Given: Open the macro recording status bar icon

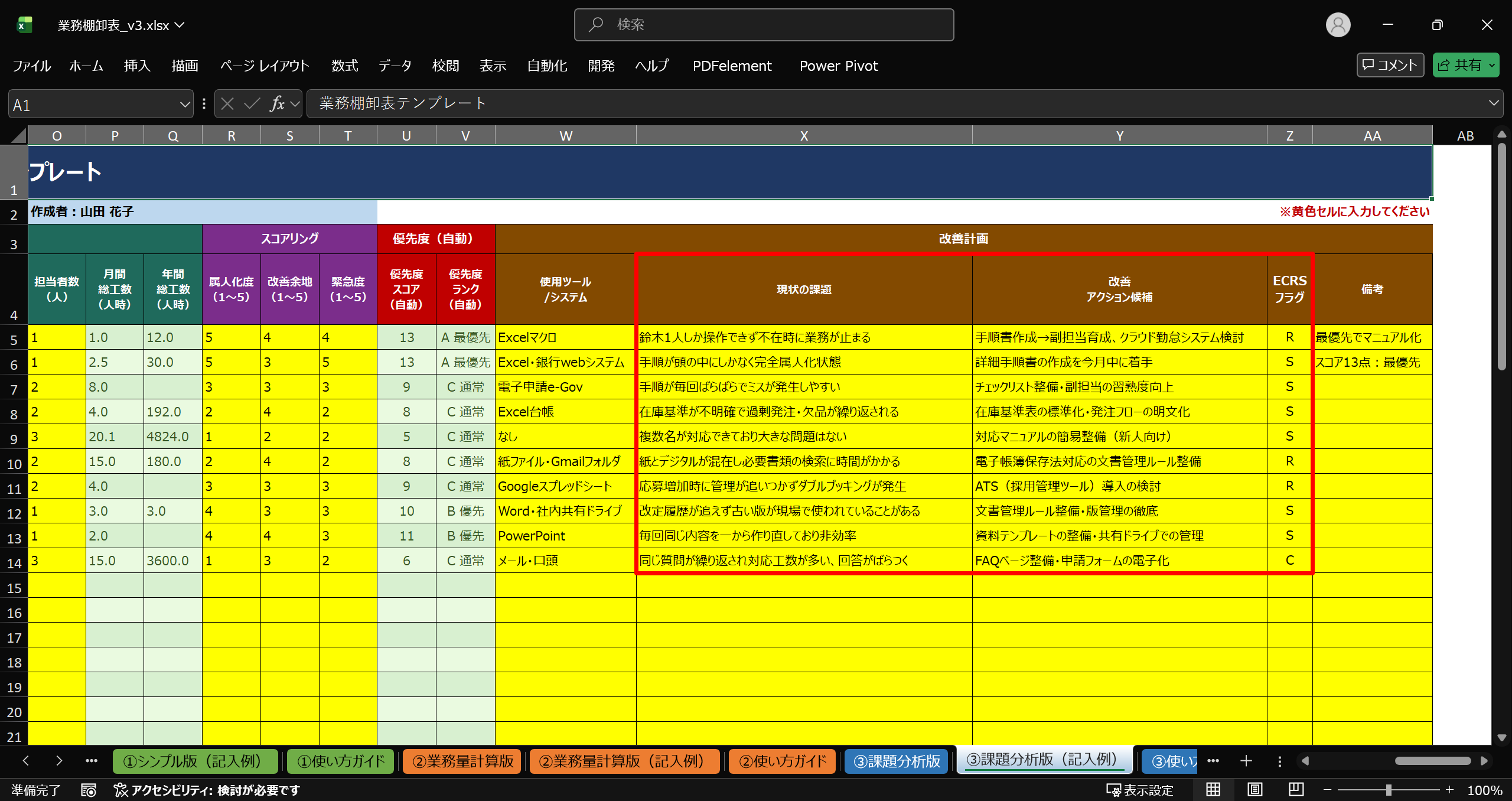Looking at the screenshot, I should tap(89, 790).
